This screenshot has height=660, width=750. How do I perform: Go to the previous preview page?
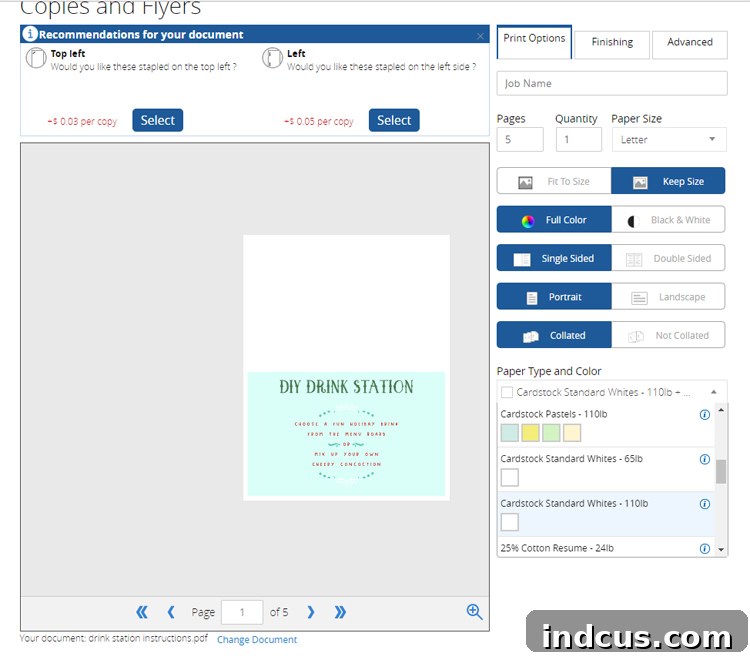tap(171, 612)
